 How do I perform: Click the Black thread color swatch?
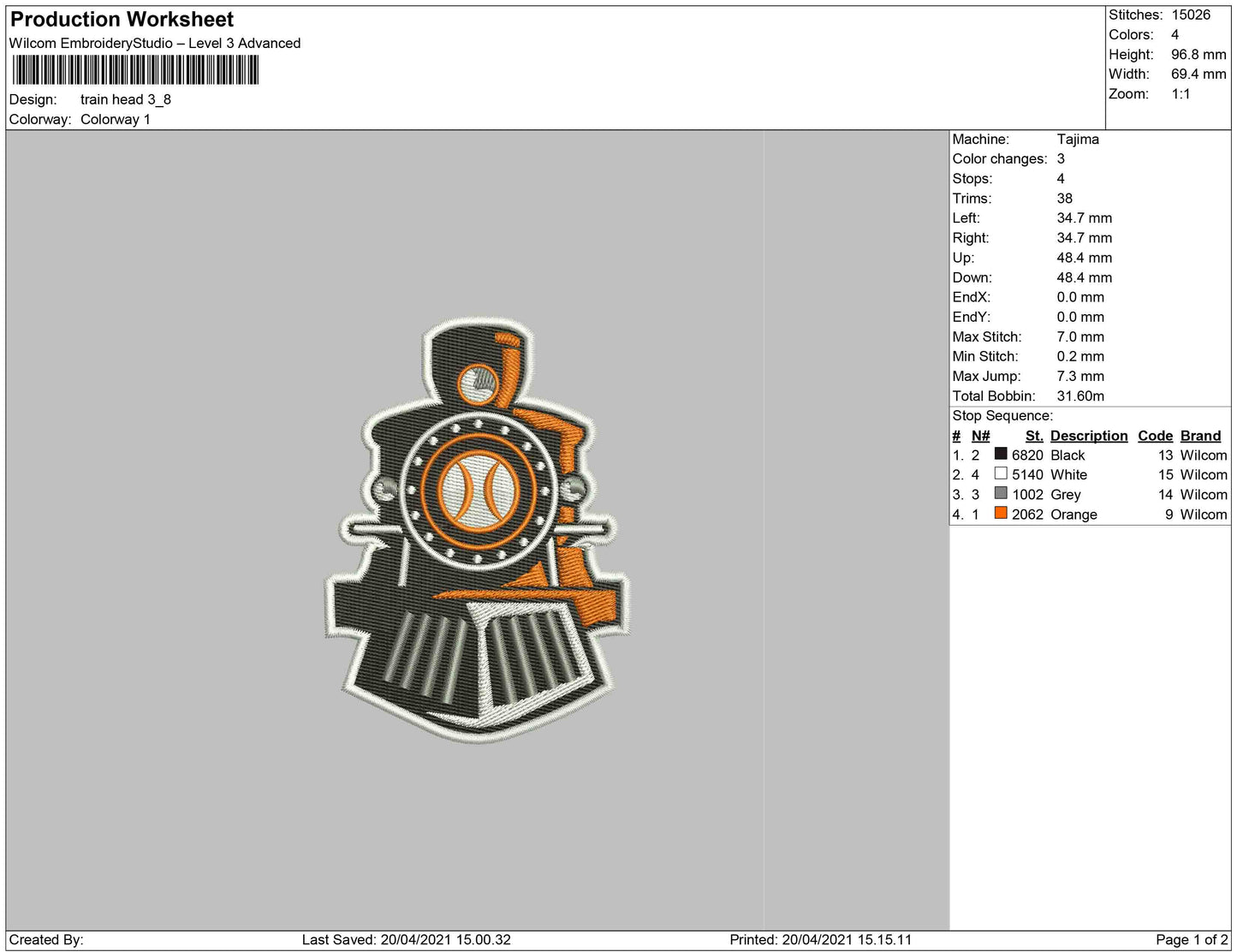point(1000,454)
